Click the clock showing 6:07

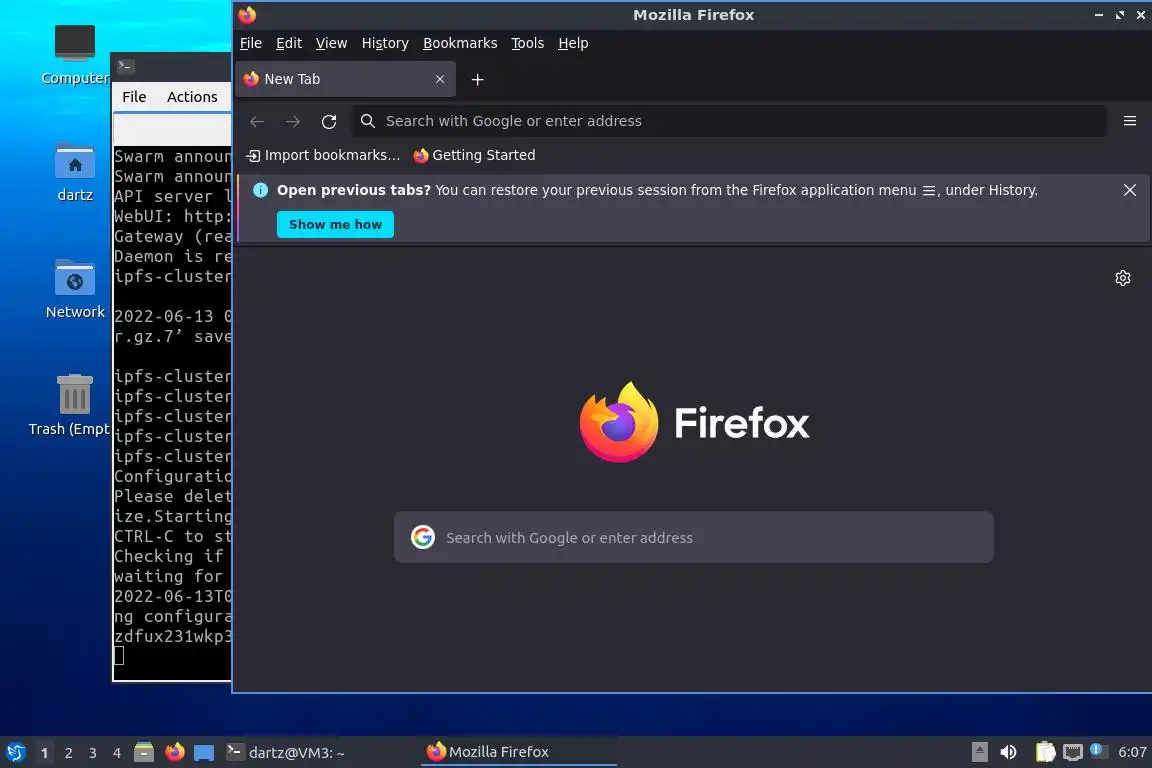(x=1131, y=752)
